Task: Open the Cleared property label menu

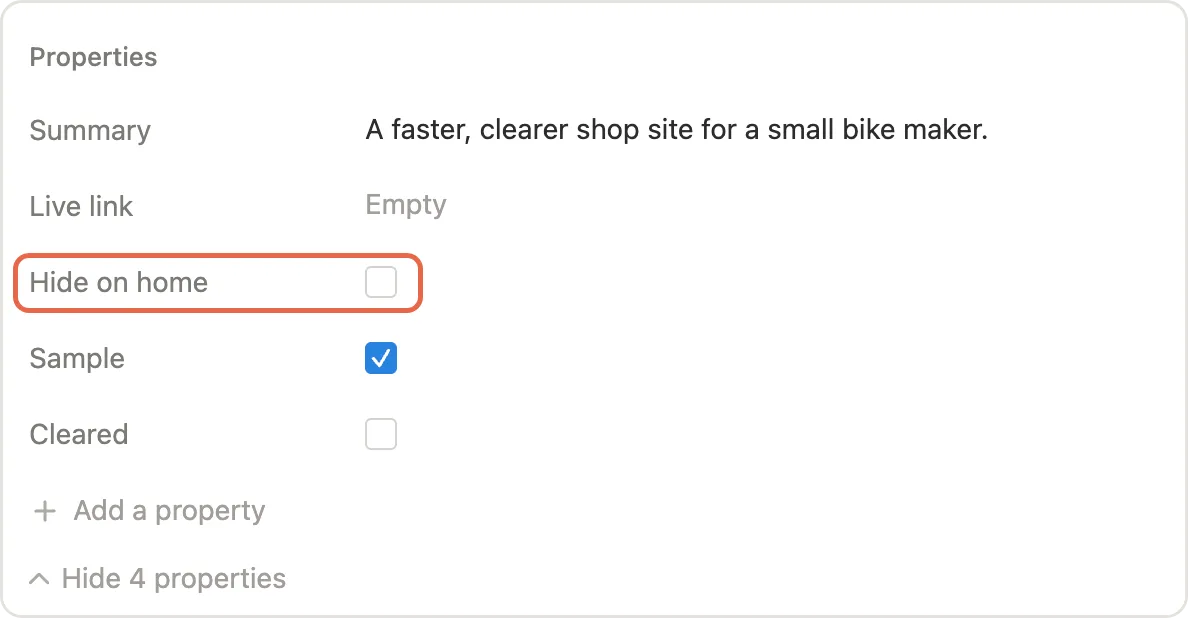Action: [79, 434]
